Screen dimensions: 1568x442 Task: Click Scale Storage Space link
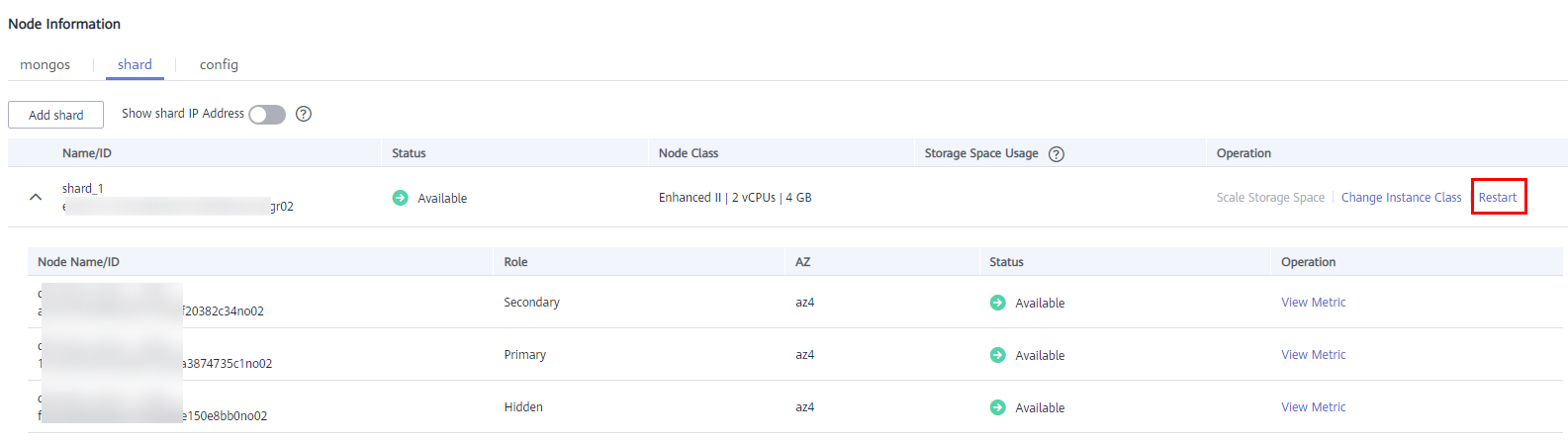click(1270, 198)
